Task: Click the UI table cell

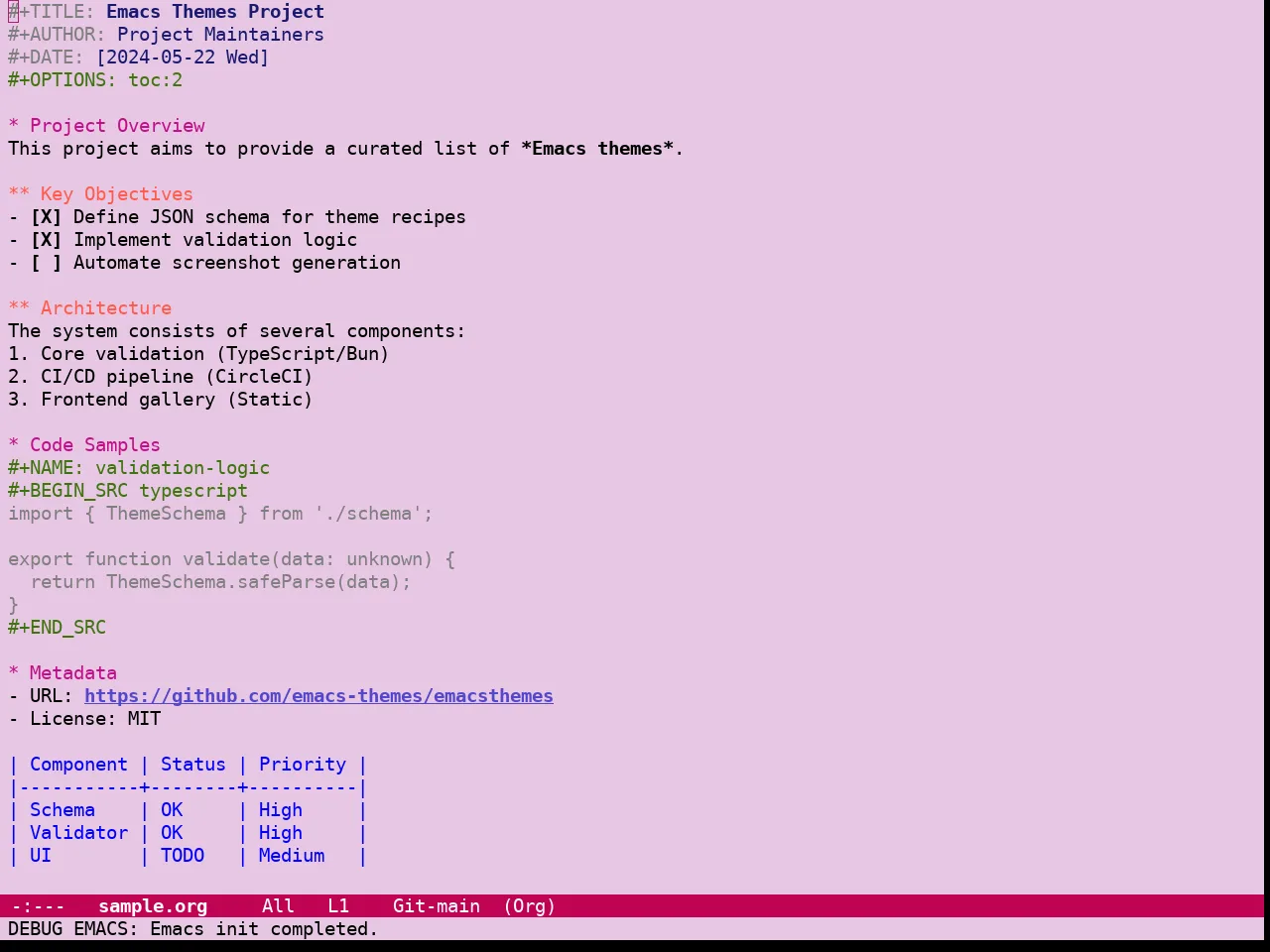Action: 41,856
